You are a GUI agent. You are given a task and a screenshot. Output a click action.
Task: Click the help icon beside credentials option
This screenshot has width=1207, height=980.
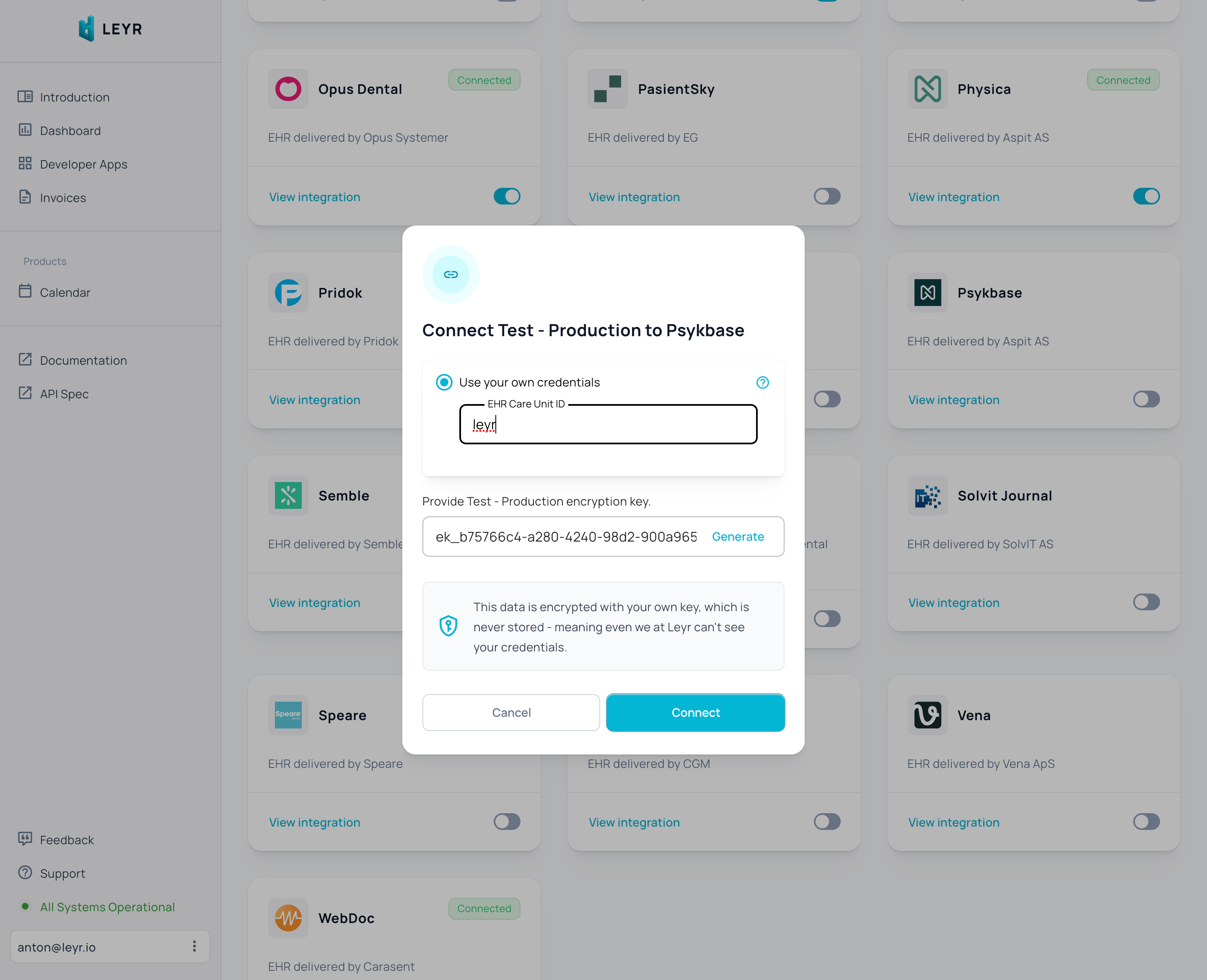point(762,383)
